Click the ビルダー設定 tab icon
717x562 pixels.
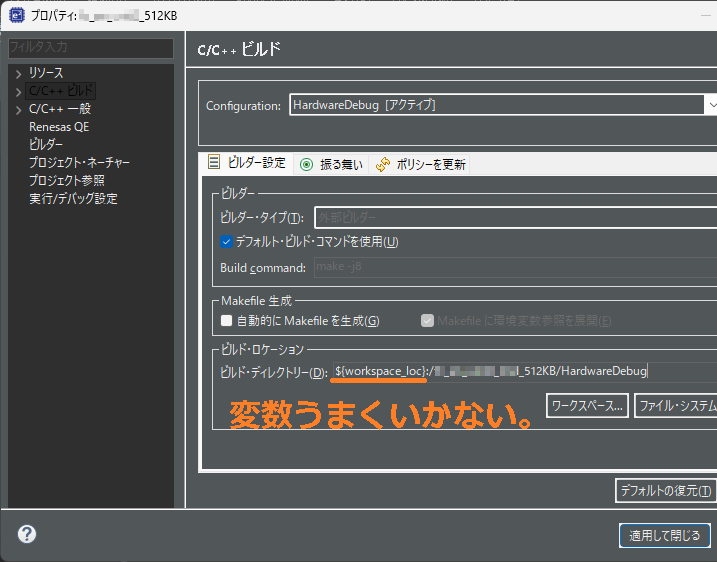(x=213, y=162)
